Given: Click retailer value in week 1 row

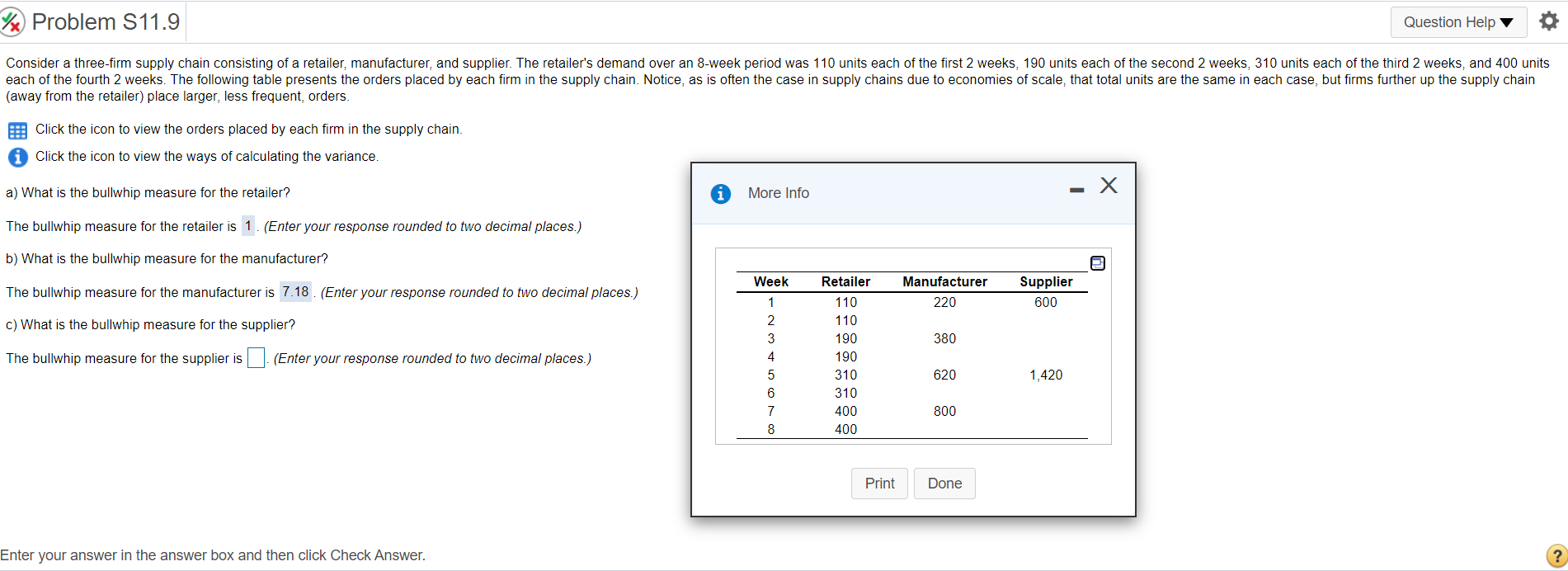Looking at the screenshot, I should [x=845, y=302].
